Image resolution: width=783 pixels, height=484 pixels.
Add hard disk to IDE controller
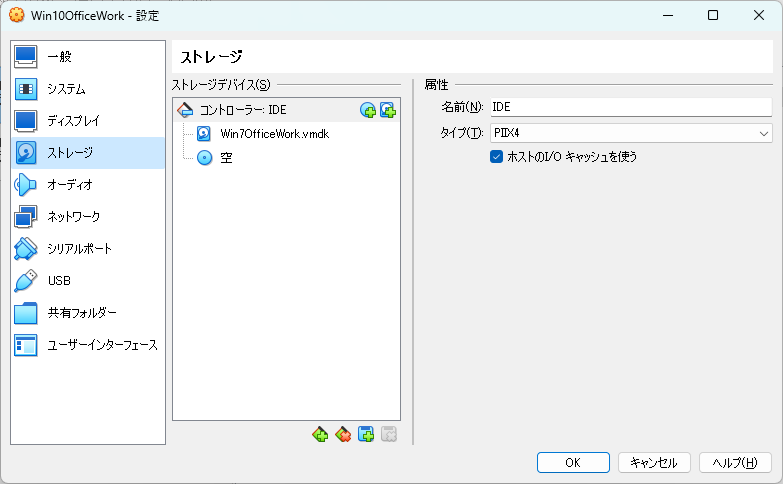[x=388, y=110]
